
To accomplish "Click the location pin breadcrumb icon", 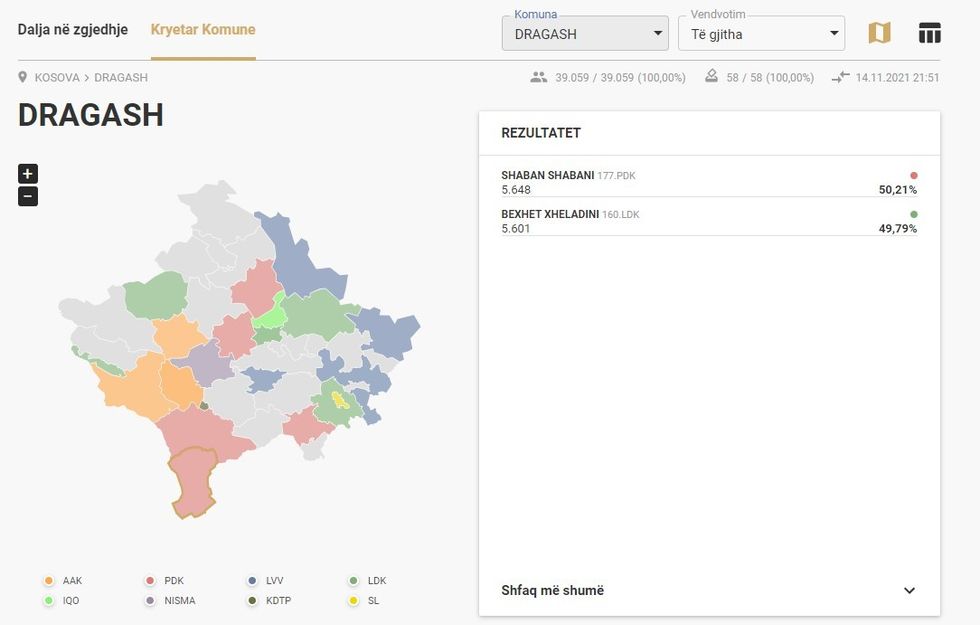I will tap(23, 77).
